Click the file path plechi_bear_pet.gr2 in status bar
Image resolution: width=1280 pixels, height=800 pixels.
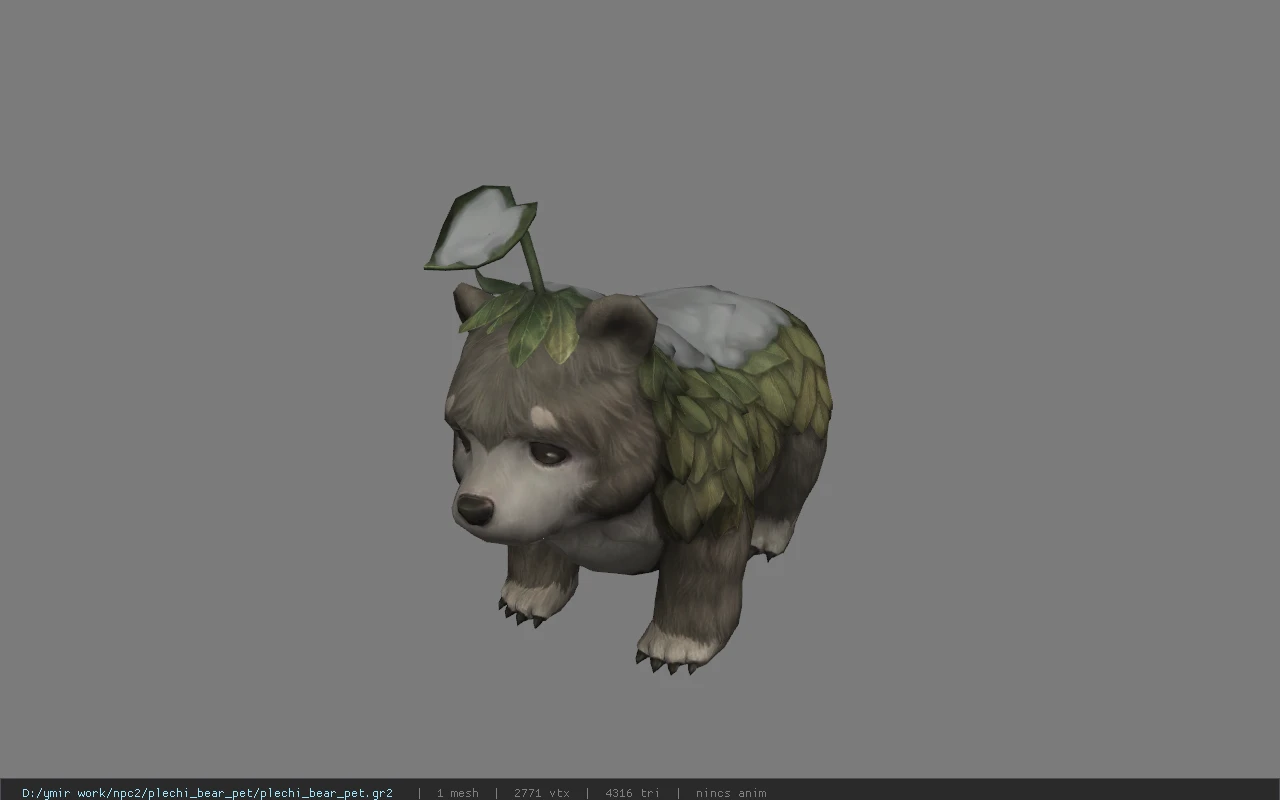click(x=207, y=793)
